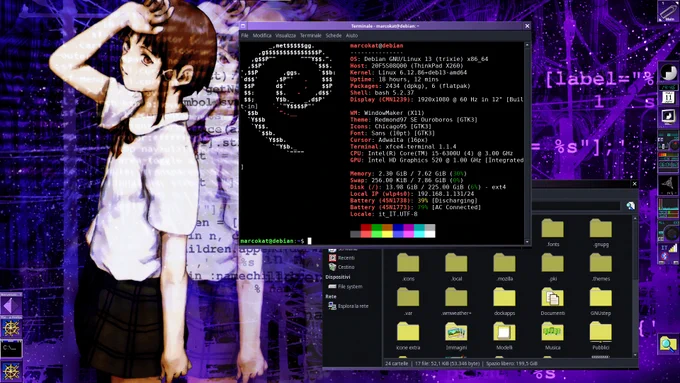The image size is (680, 383).
Task: Click the '24 cartelle' status bar text
Action: 396,363
